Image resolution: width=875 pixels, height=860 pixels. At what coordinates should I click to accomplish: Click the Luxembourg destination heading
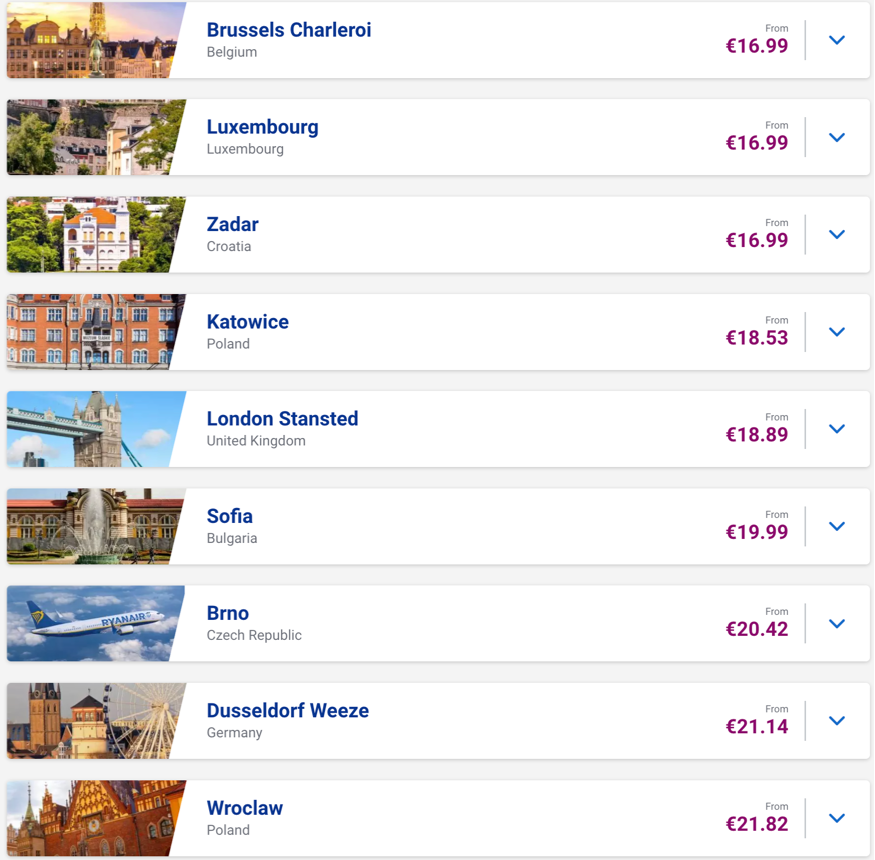point(263,127)
